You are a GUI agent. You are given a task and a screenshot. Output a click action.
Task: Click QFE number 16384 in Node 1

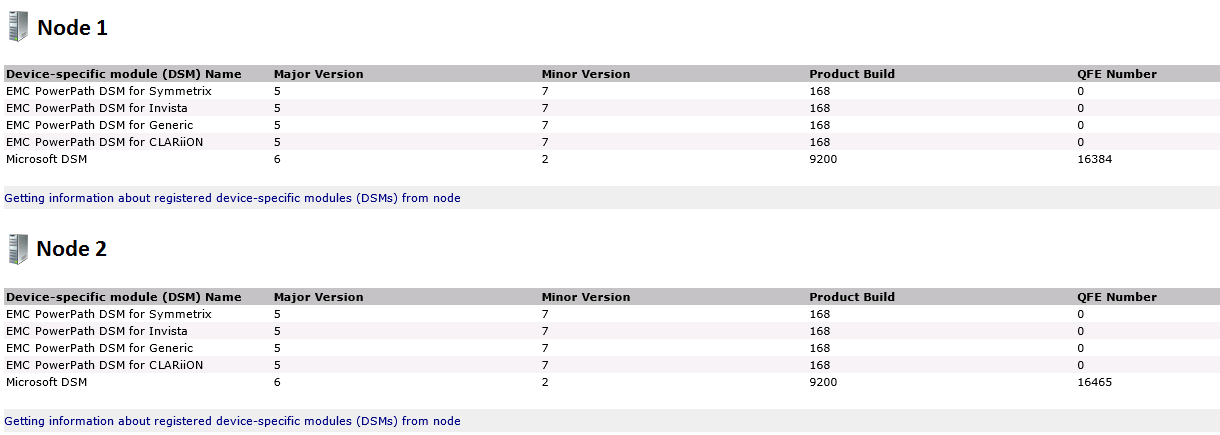pos(1094,159)
